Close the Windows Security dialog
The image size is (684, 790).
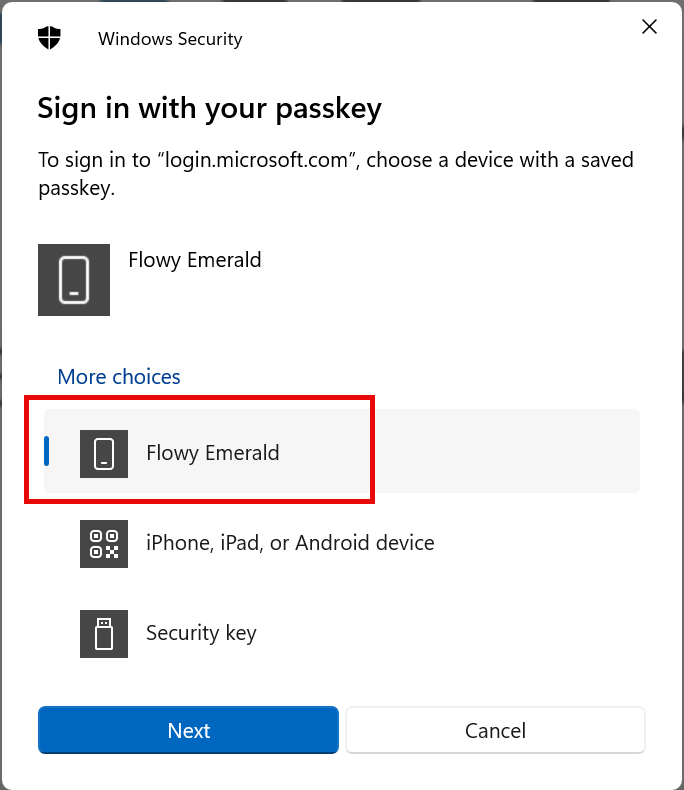pos(649,27)
